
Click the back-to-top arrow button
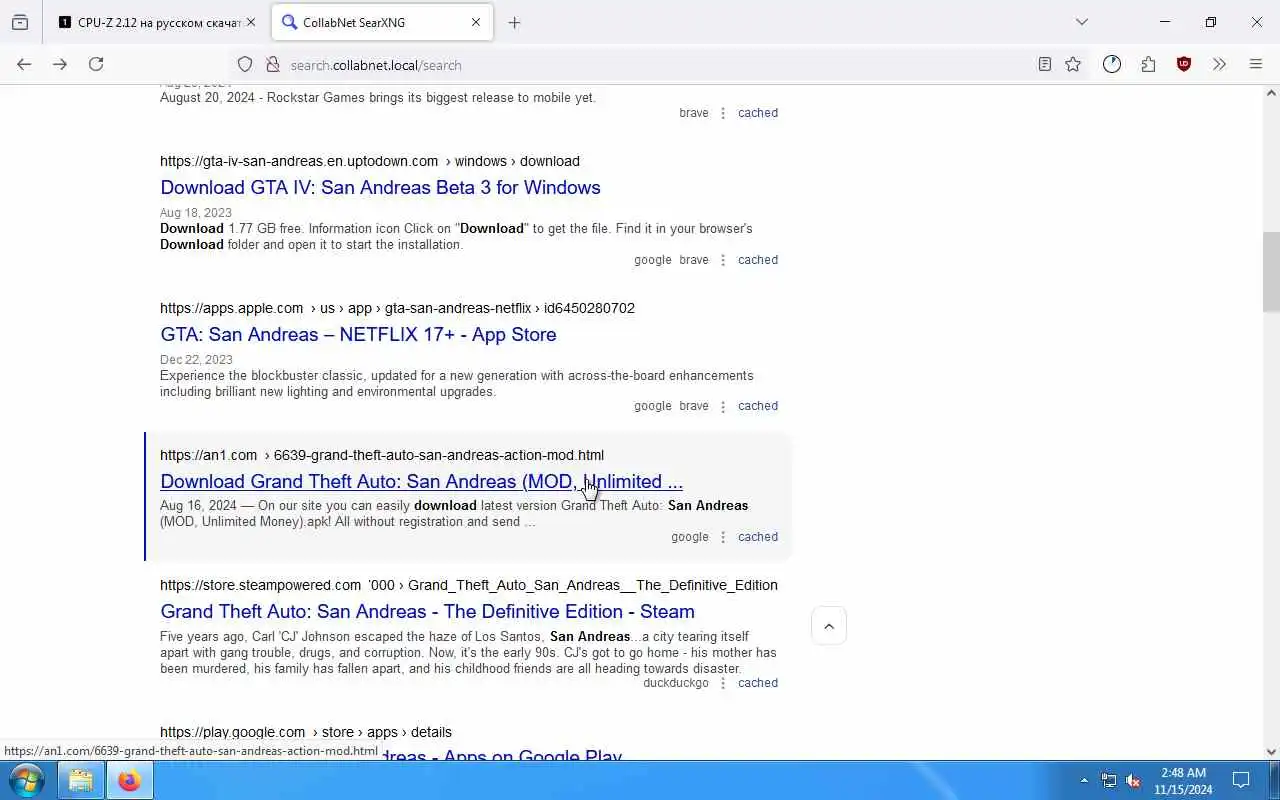(829, 626)
